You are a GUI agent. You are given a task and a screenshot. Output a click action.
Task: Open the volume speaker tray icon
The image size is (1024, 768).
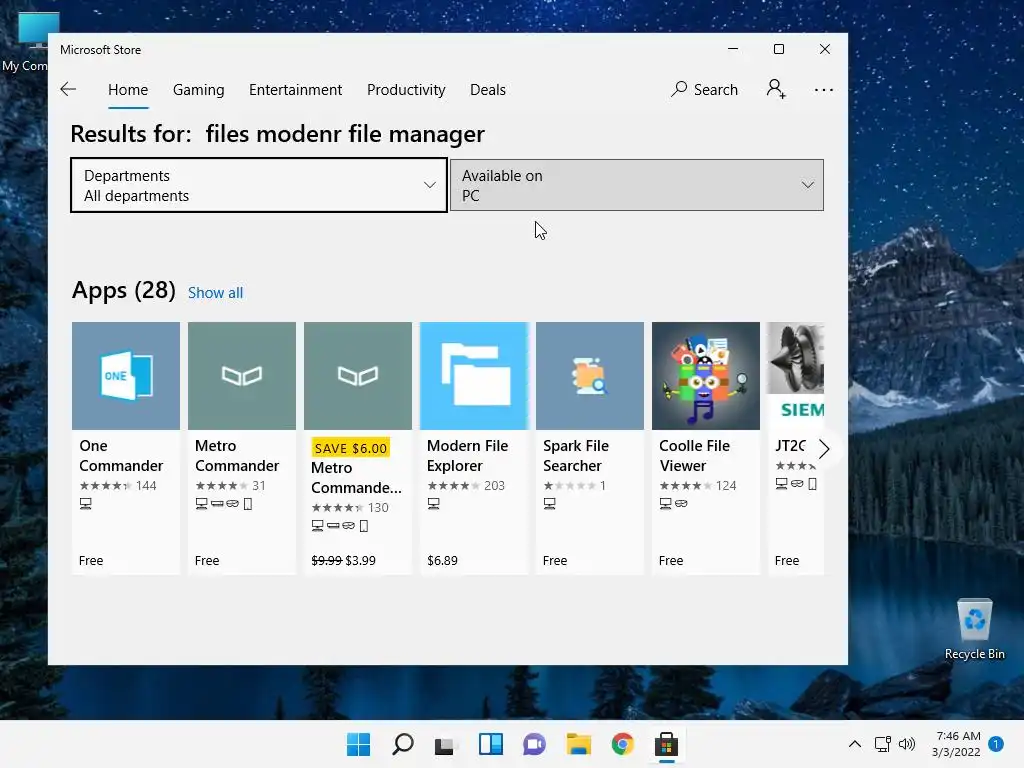pos(906,744)
